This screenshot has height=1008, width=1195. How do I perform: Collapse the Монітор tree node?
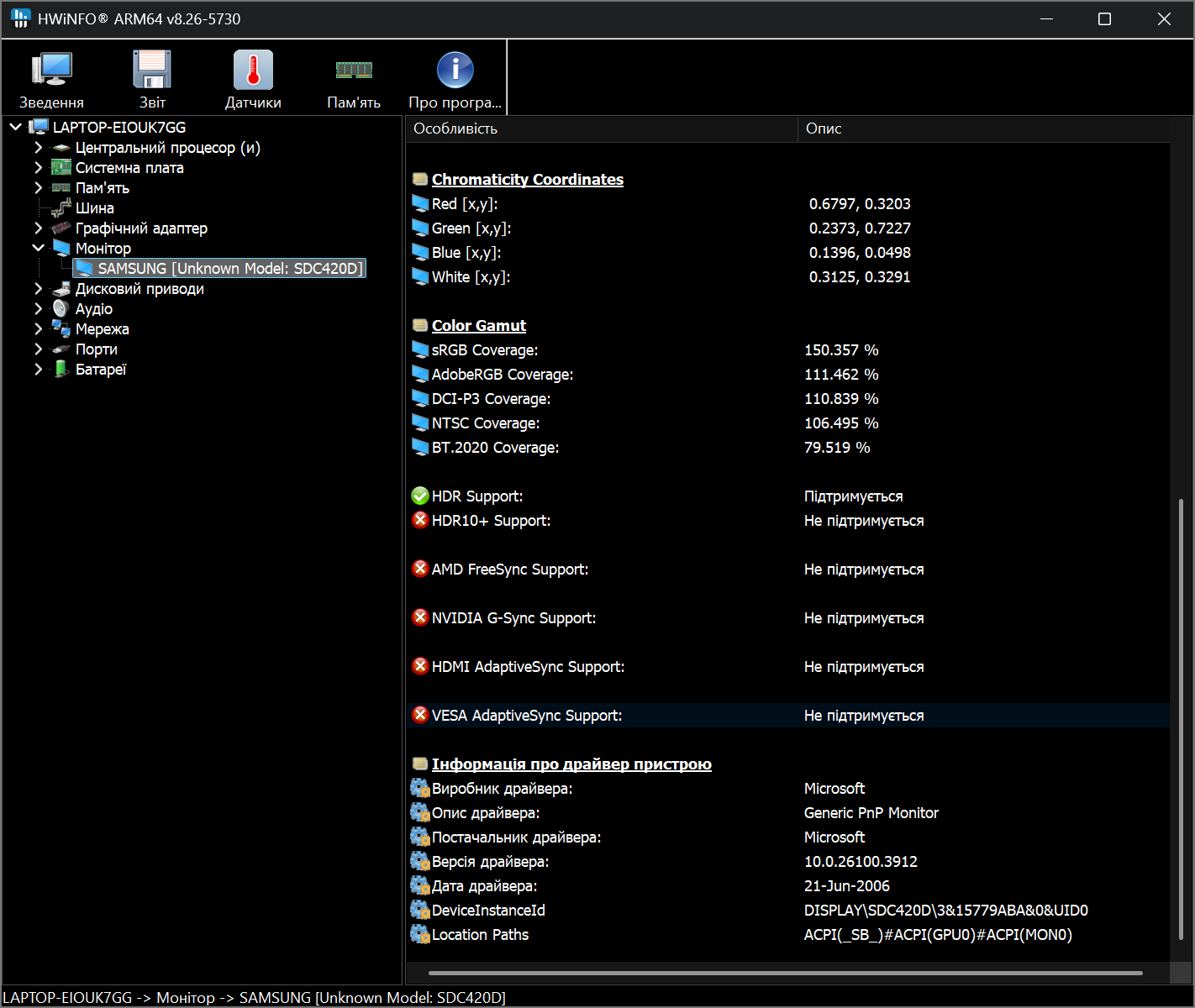38,248
